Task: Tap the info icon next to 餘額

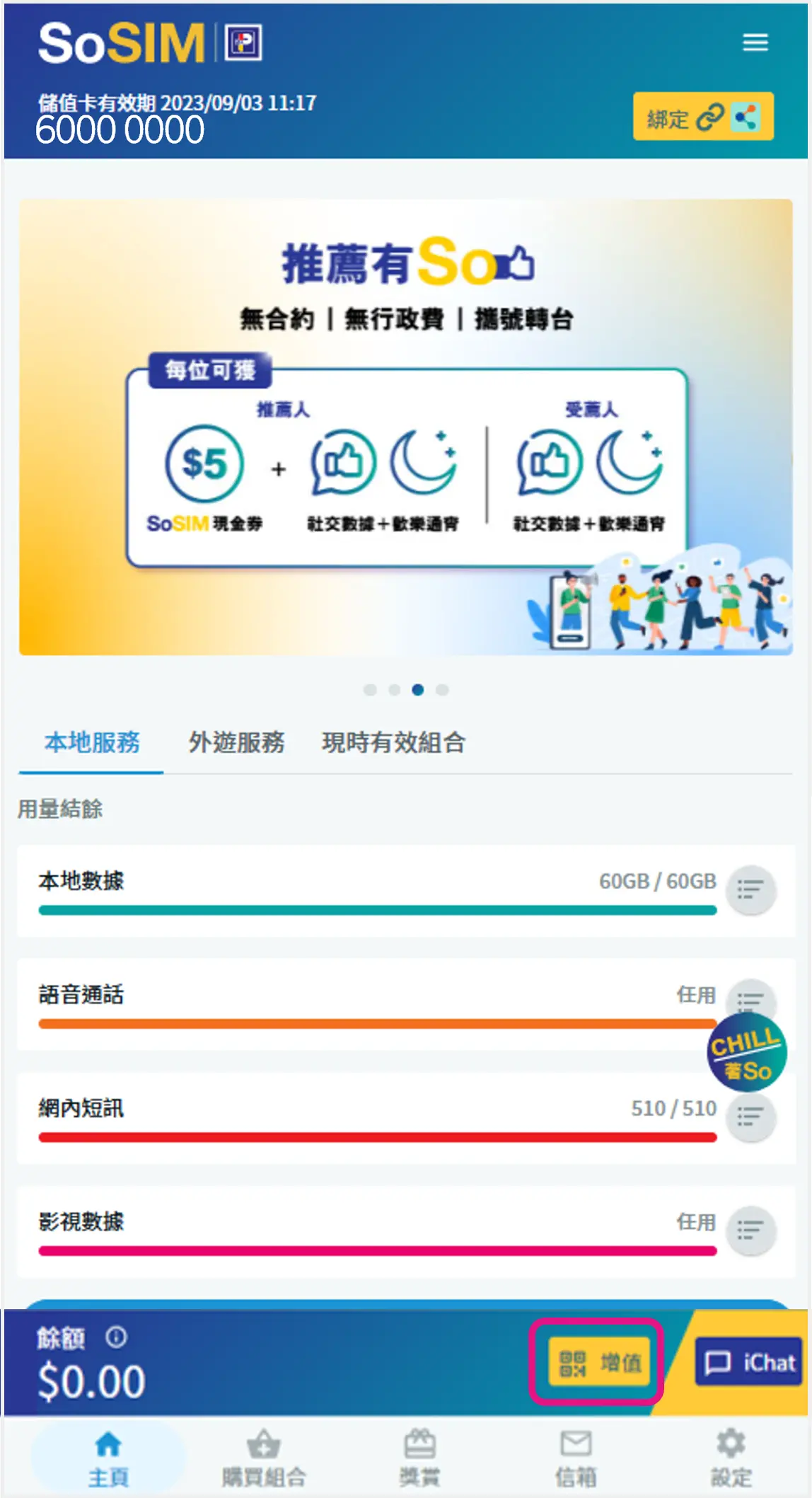Action: pos(116,1337)
